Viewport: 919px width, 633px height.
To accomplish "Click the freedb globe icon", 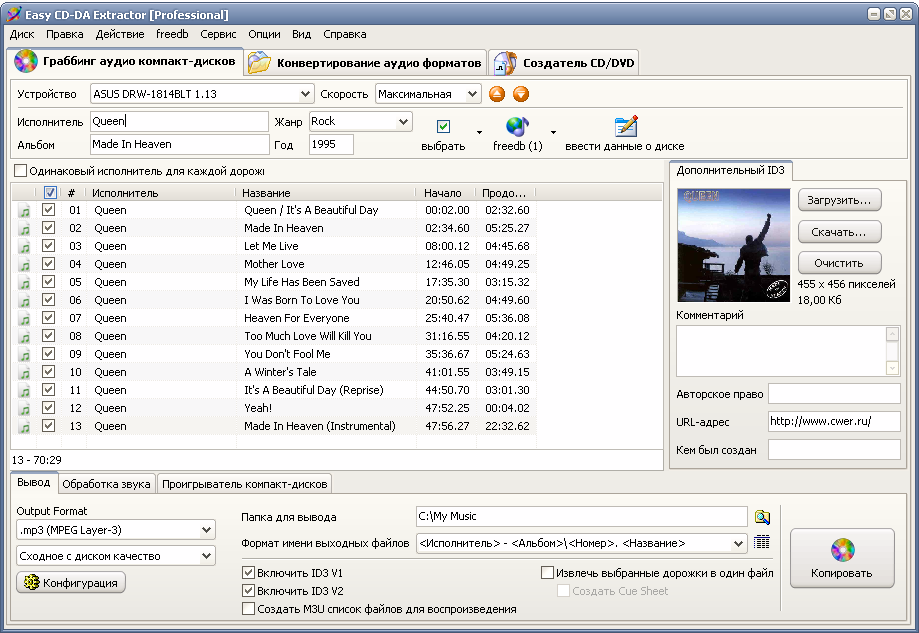I will [516, 127].
